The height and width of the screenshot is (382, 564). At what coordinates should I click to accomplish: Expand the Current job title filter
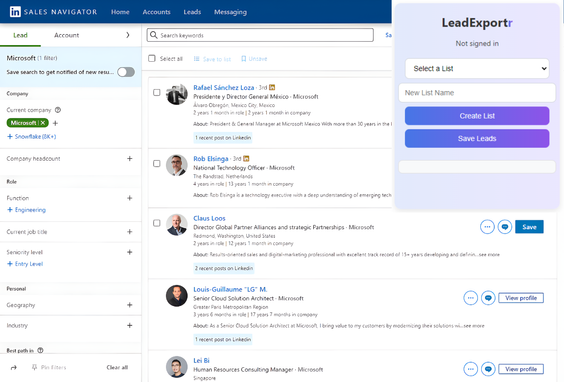tap(129, 232)
